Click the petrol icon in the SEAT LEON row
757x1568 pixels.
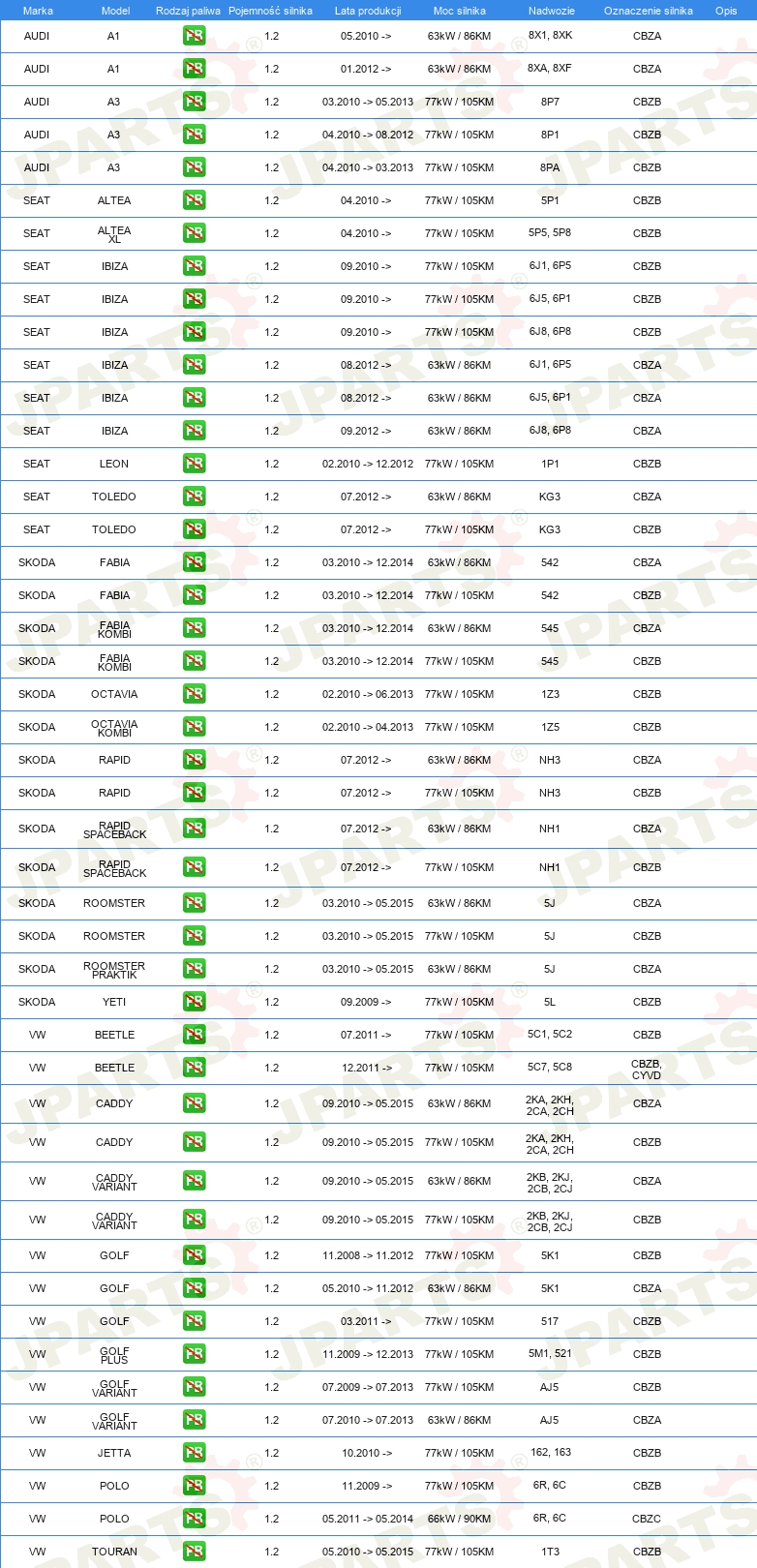point(194,464)
